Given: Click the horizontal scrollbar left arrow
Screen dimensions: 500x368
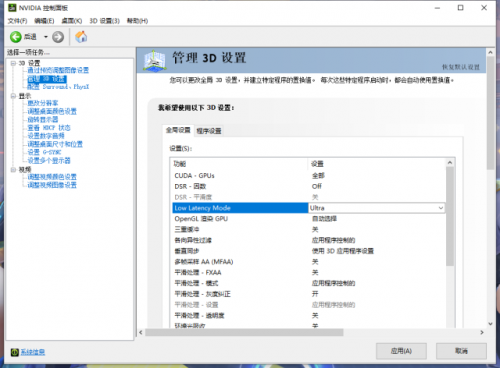Looking at the screenshot, I should pos(141,332).
